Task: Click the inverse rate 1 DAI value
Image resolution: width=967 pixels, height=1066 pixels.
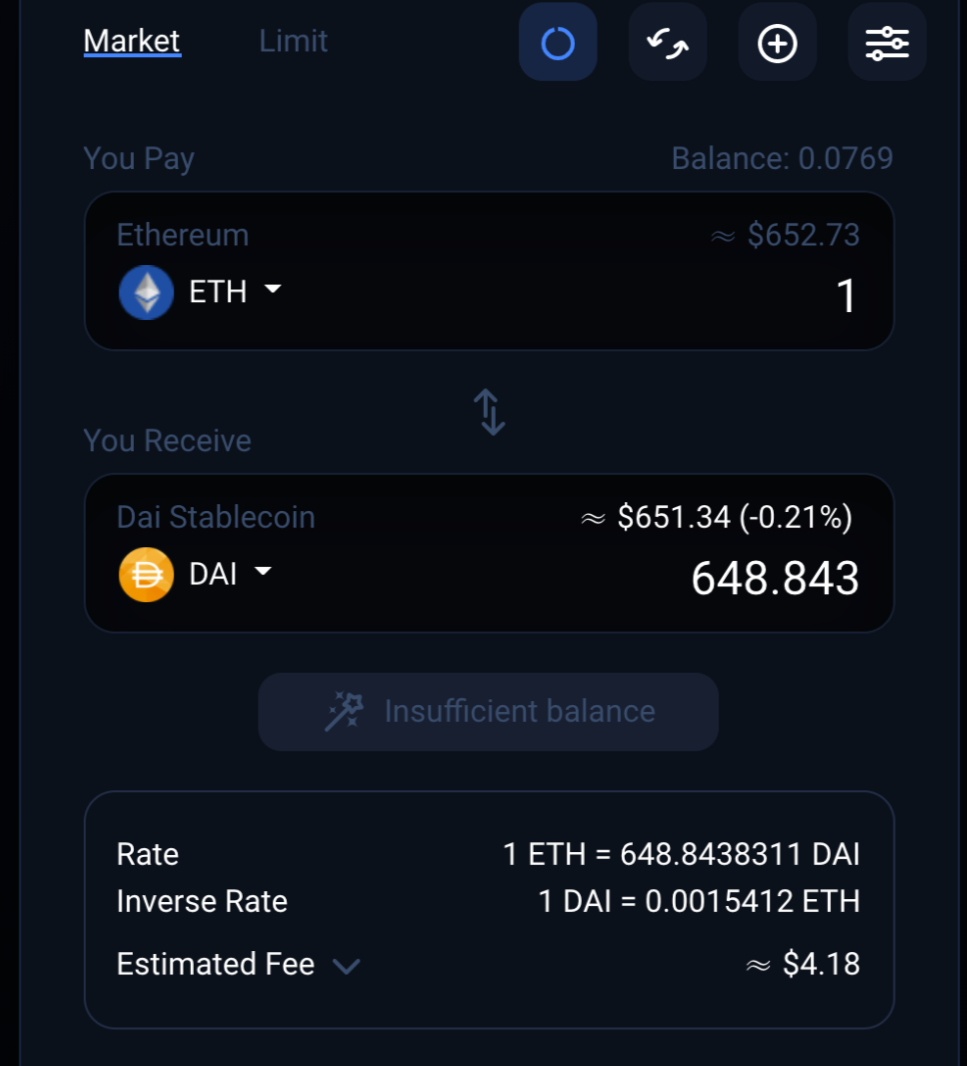Action: pyautogui.click(x=699, y=901)
